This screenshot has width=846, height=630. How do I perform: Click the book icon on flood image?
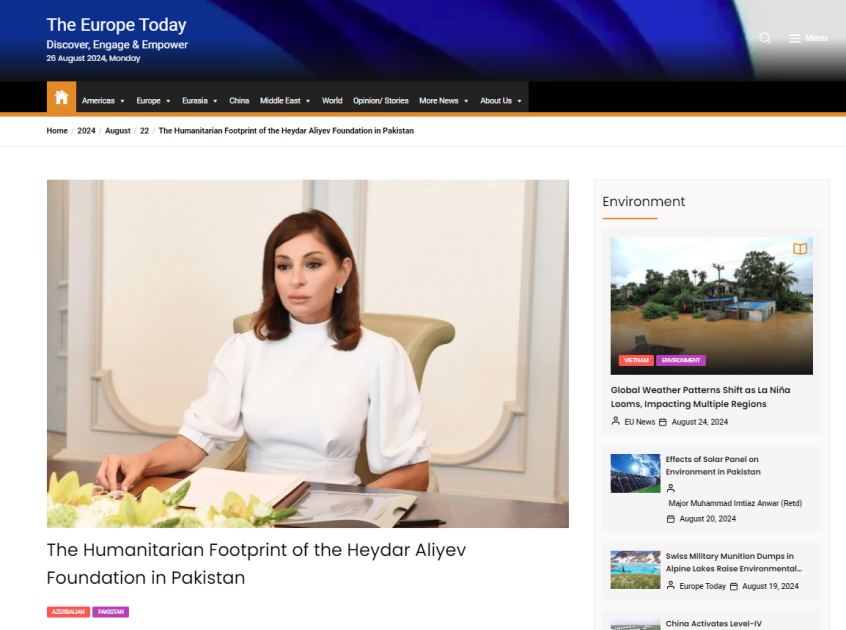tap(799, 249)
